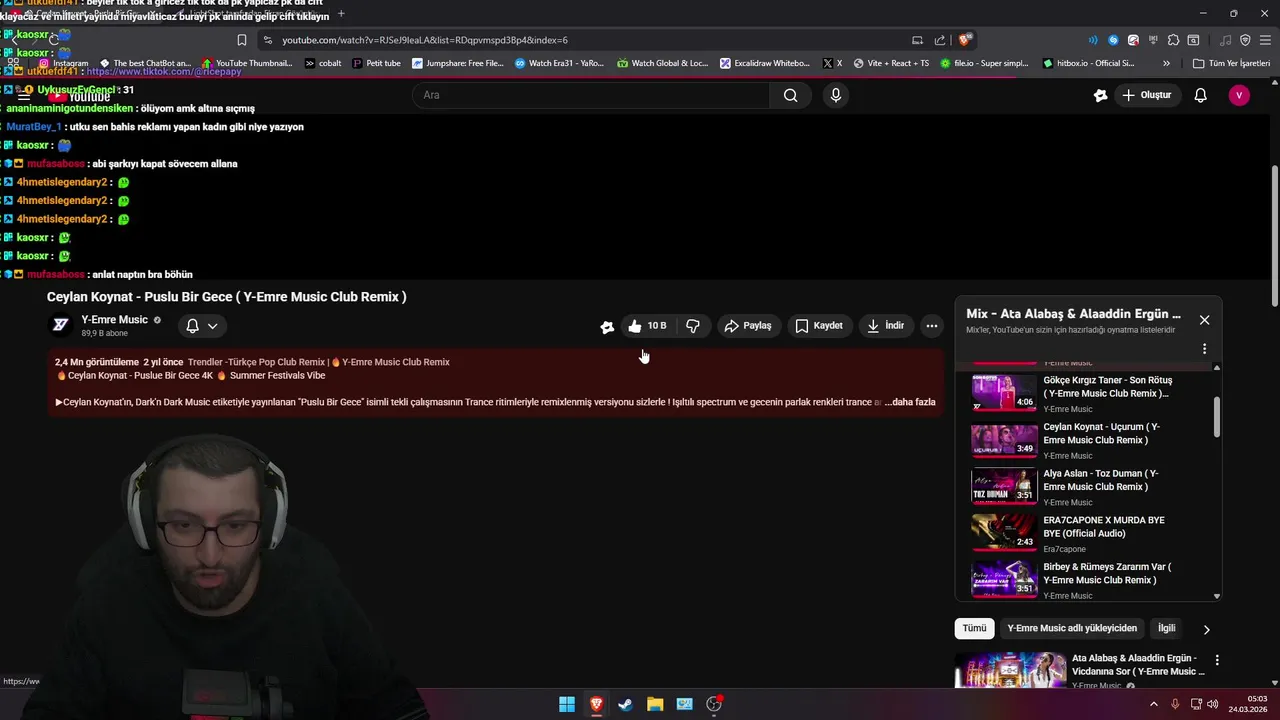This screenshot has width=1280, height=720.
Task: Open more actions menu beside İndir
Action: (x=932, y=326)
